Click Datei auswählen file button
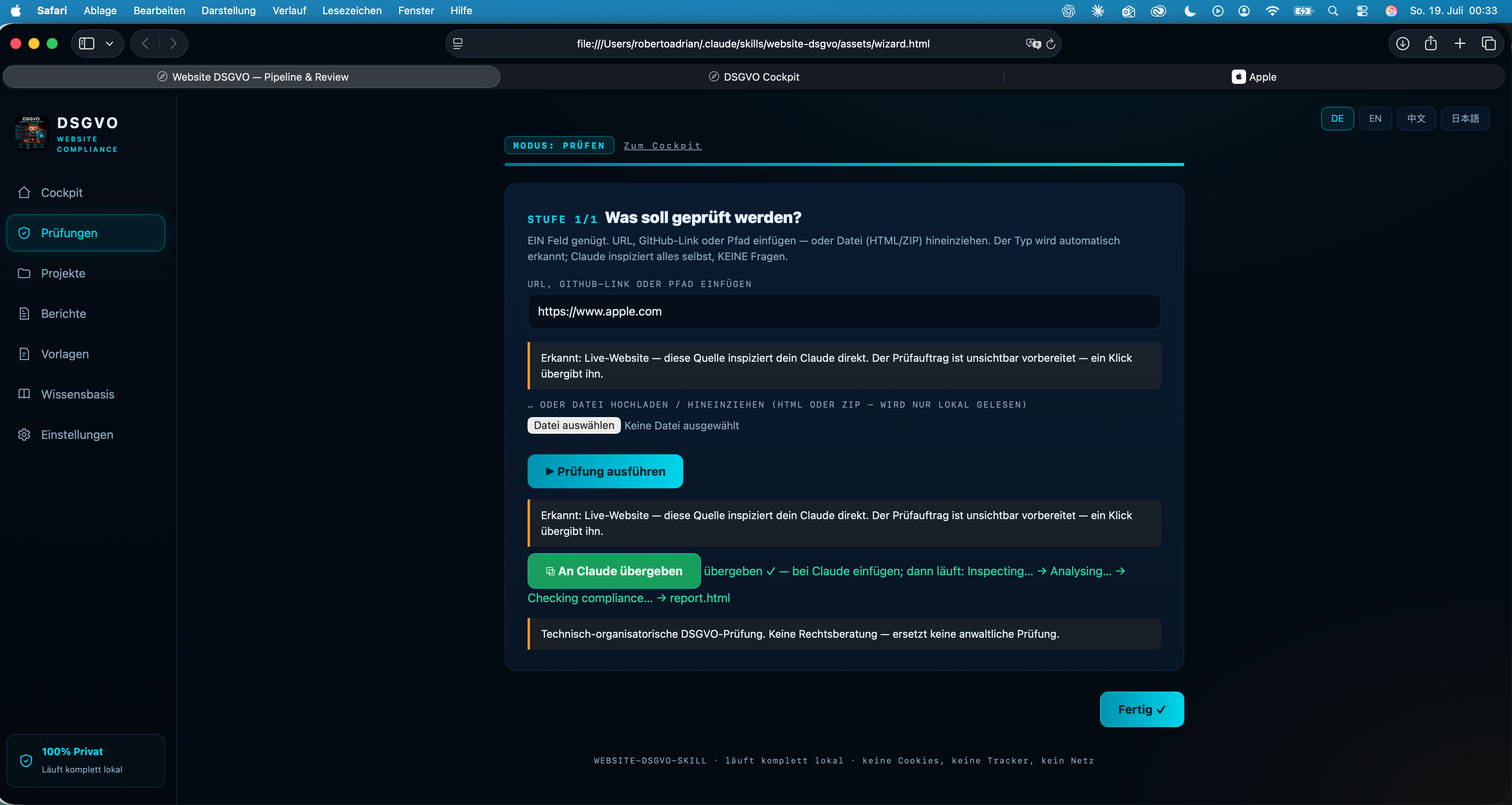Screen dimensions: 1512x805 coord(573,425)
